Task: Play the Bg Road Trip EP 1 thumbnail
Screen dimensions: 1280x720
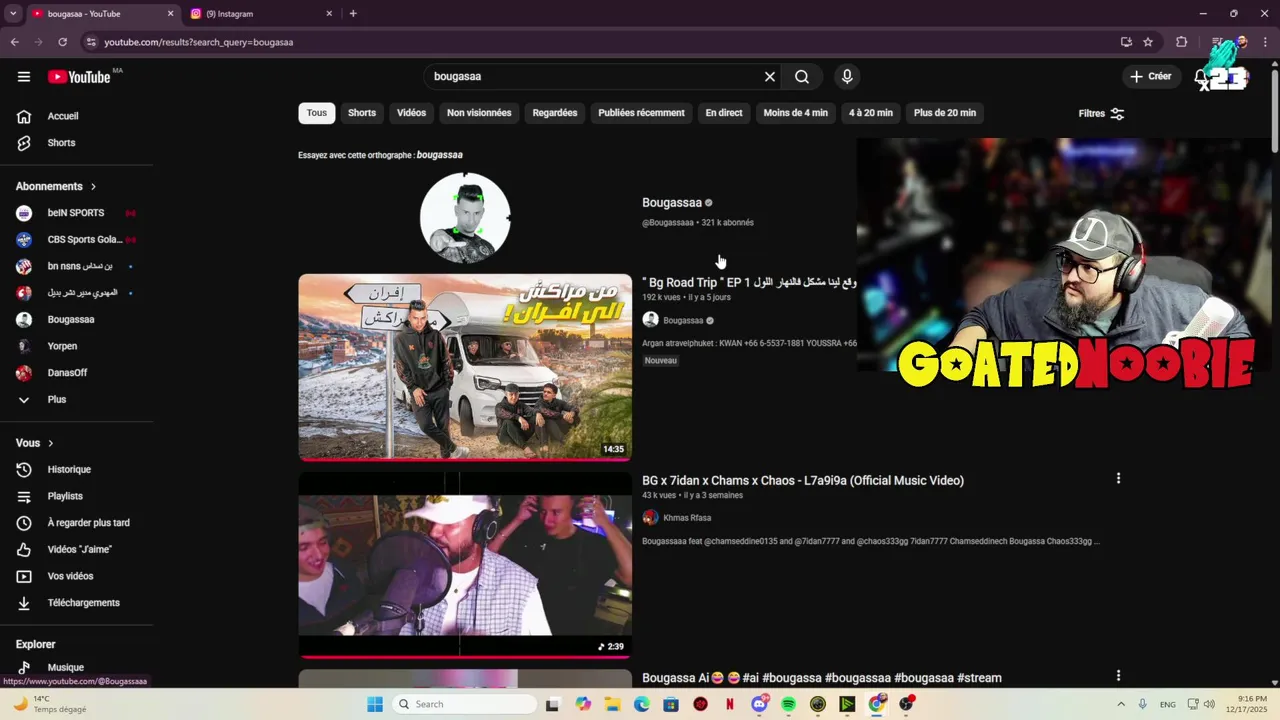Action: point(465,367)
